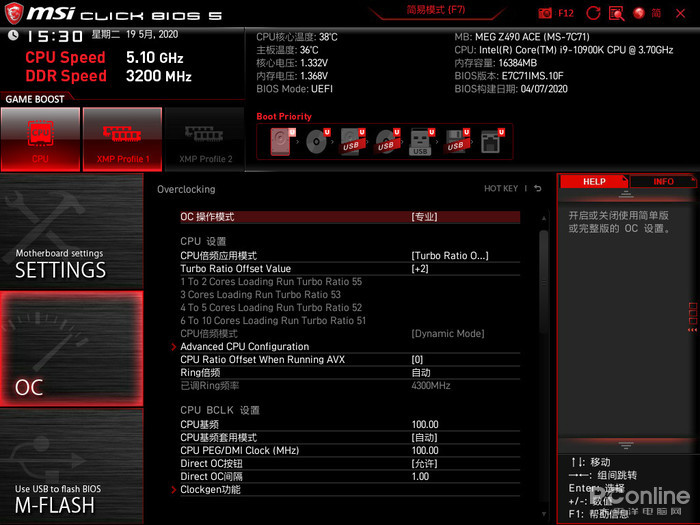Select the USB floppy boot device icon
The height and width of the screenshot is (525, 700).
pyautogui.click(x=457, y=142)
